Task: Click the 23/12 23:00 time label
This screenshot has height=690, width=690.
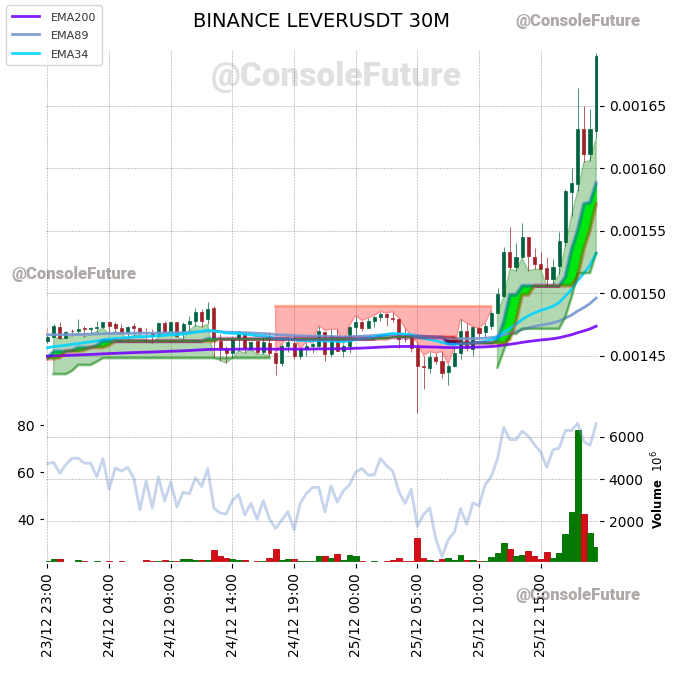Action: (47, 616)
